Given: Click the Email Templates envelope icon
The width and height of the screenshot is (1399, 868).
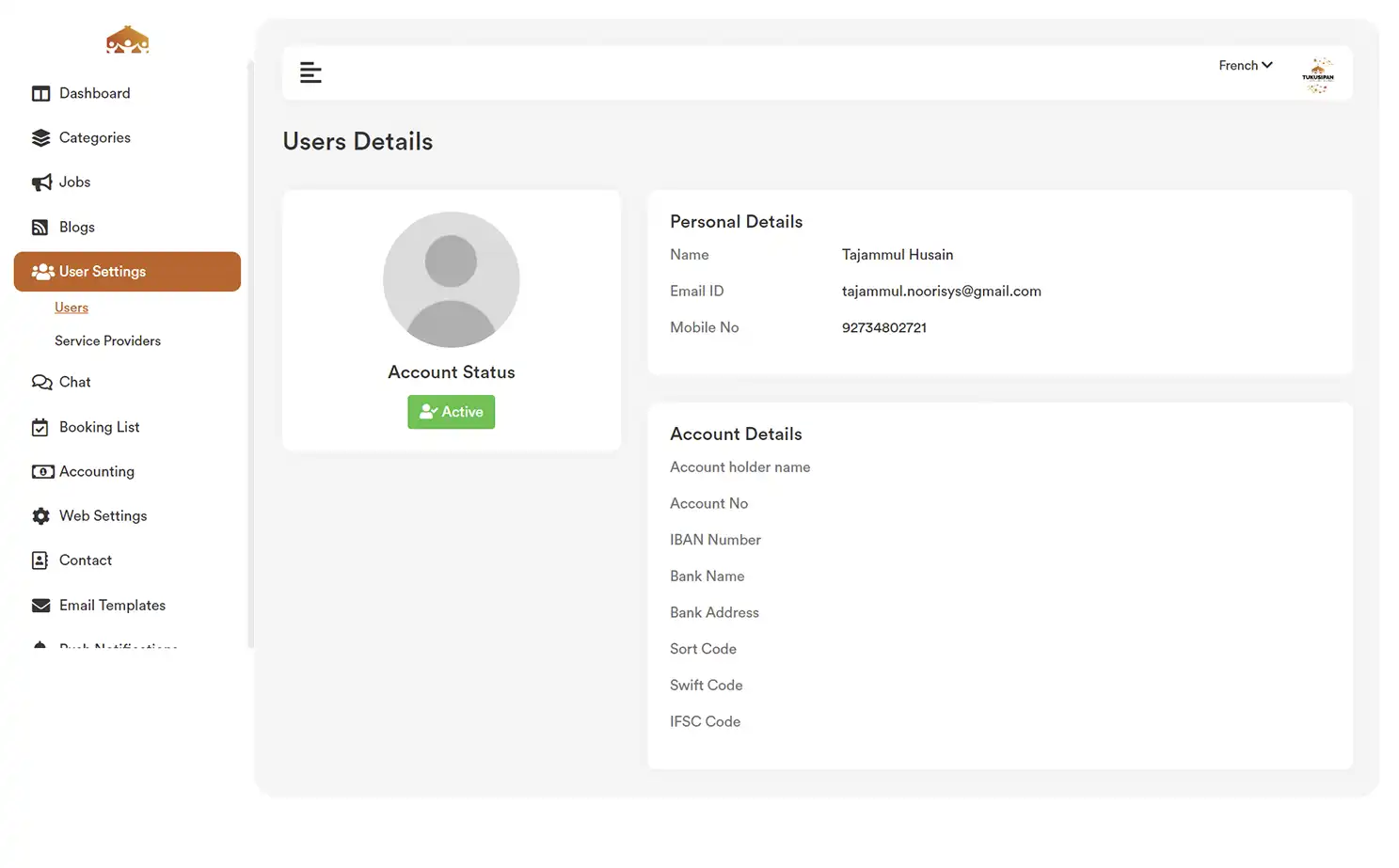Looking at the screenshot, I should pyautogui.click(x=41, y=605).
